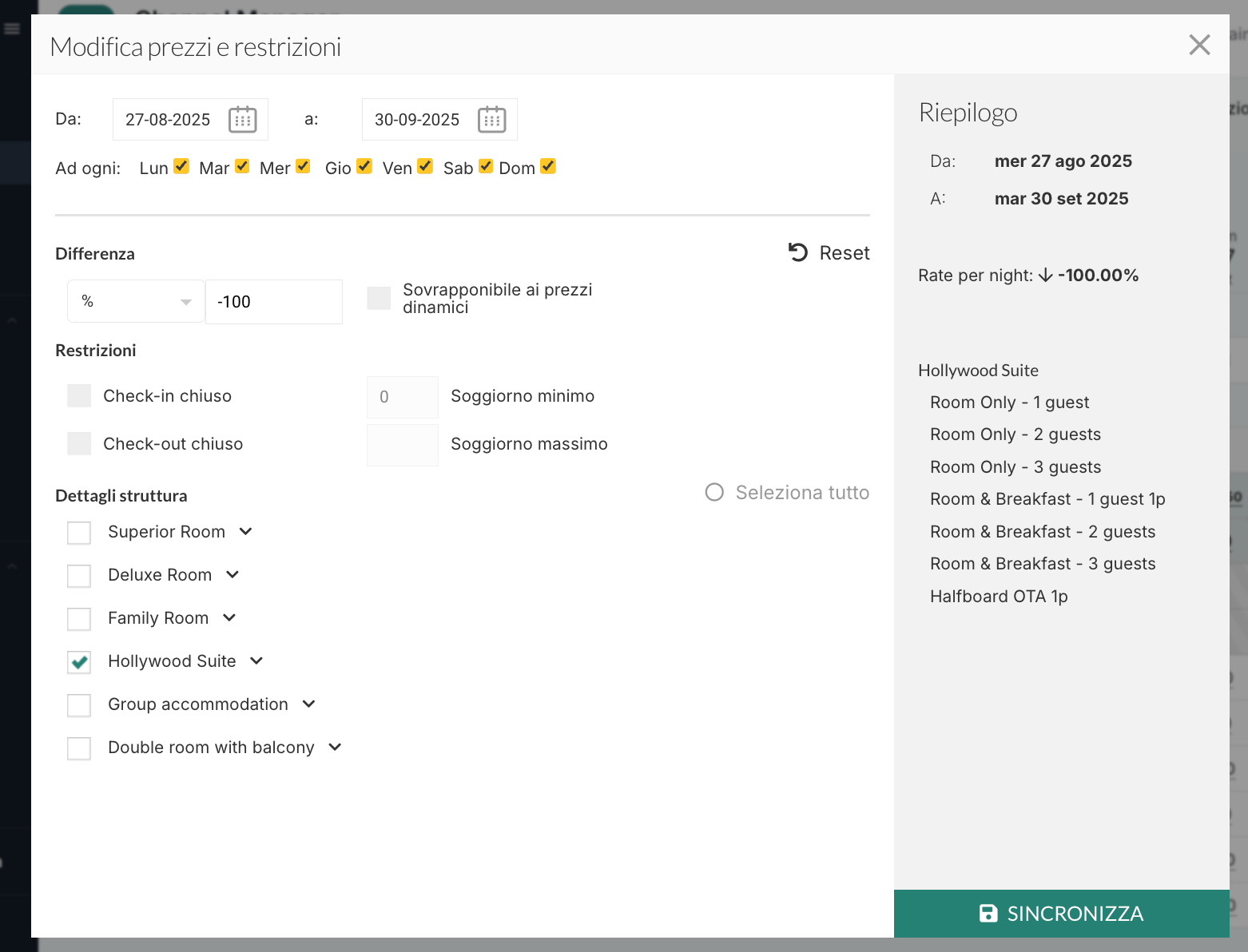
Task: Click Room & Breakfast - 2 guests row
Action: click(1043, 532)
